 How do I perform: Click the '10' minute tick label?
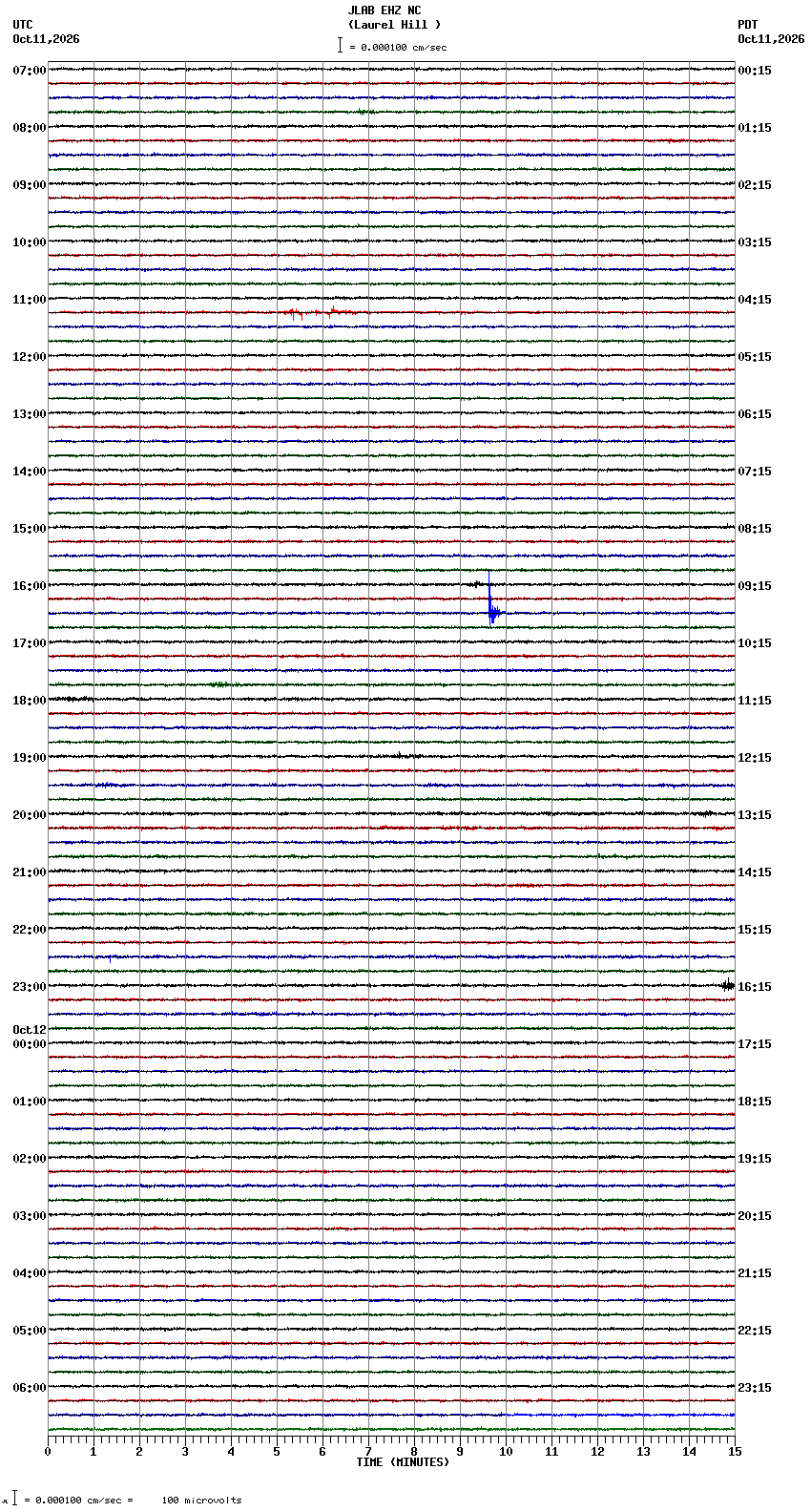[506, 1452]
